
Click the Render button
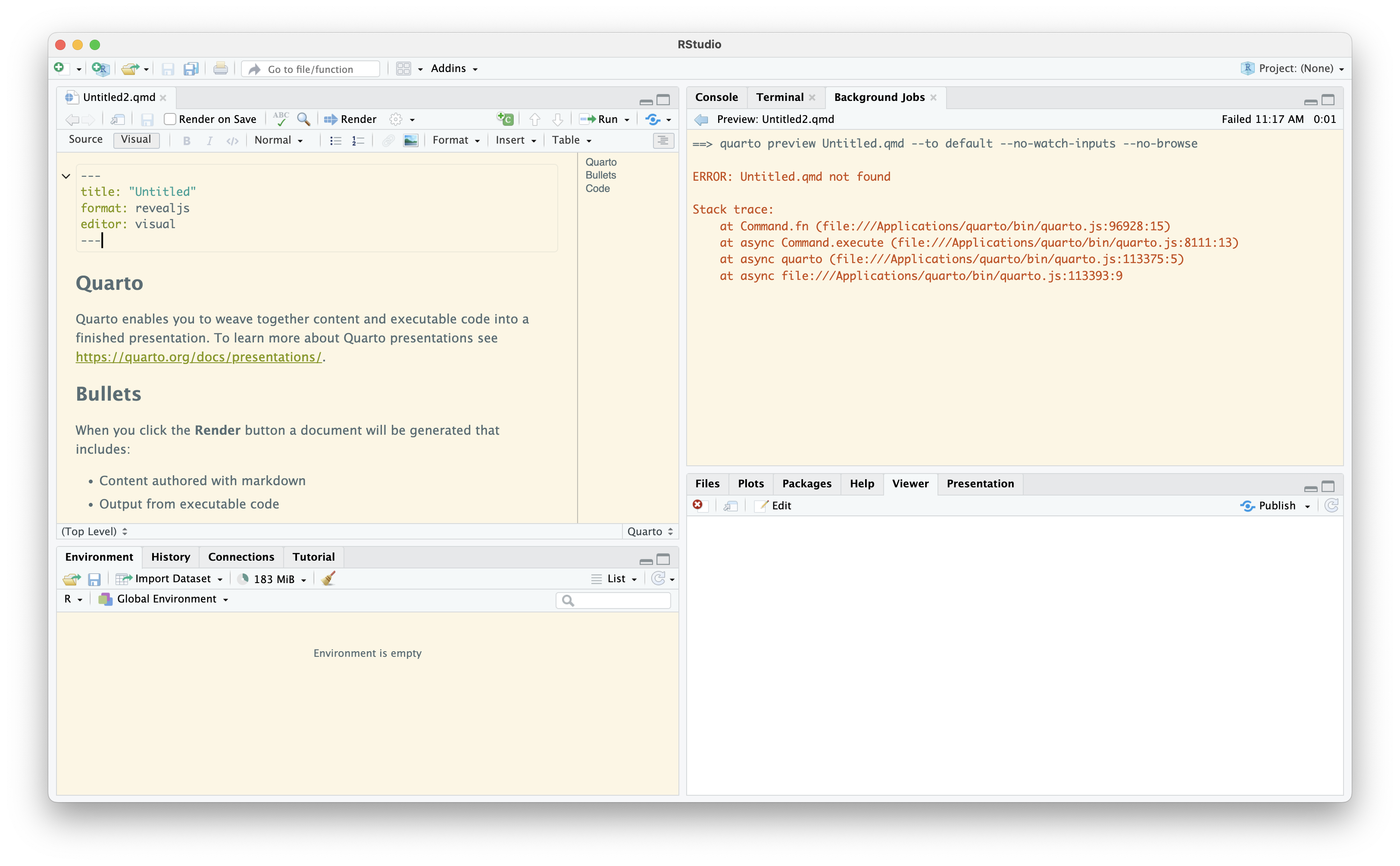350,119
